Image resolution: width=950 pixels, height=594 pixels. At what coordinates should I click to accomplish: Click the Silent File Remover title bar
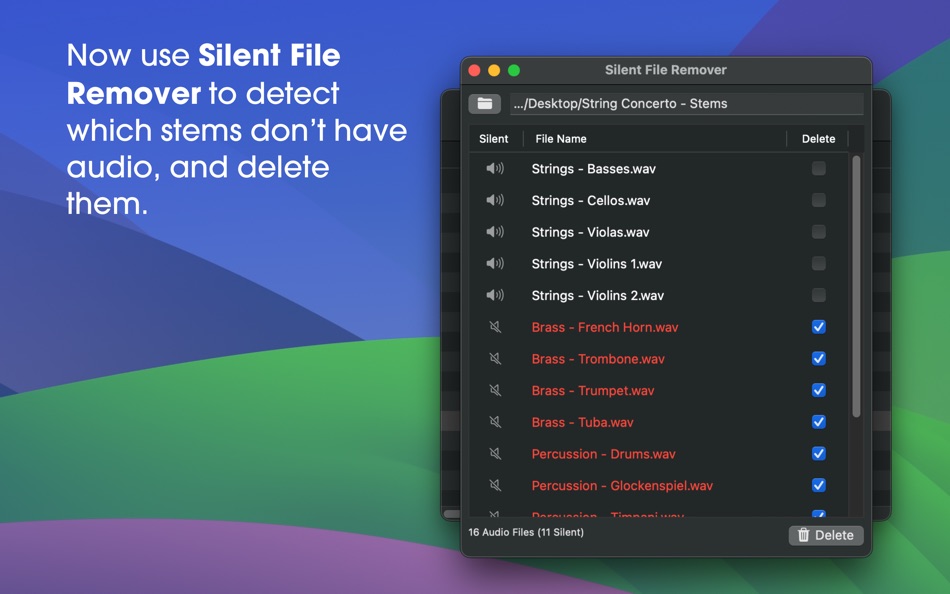tap(666, 70)
